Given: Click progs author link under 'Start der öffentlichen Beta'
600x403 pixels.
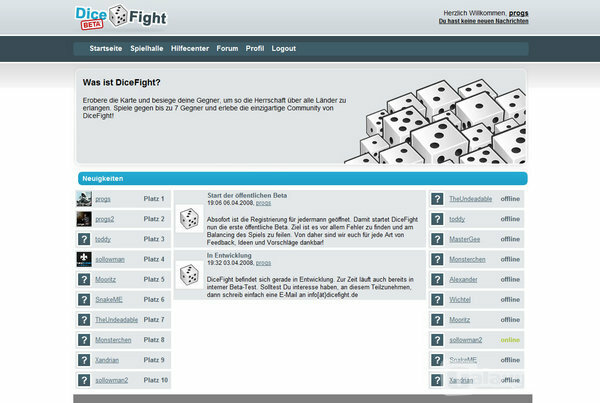Looking at the screenshot, I should 263,203.
